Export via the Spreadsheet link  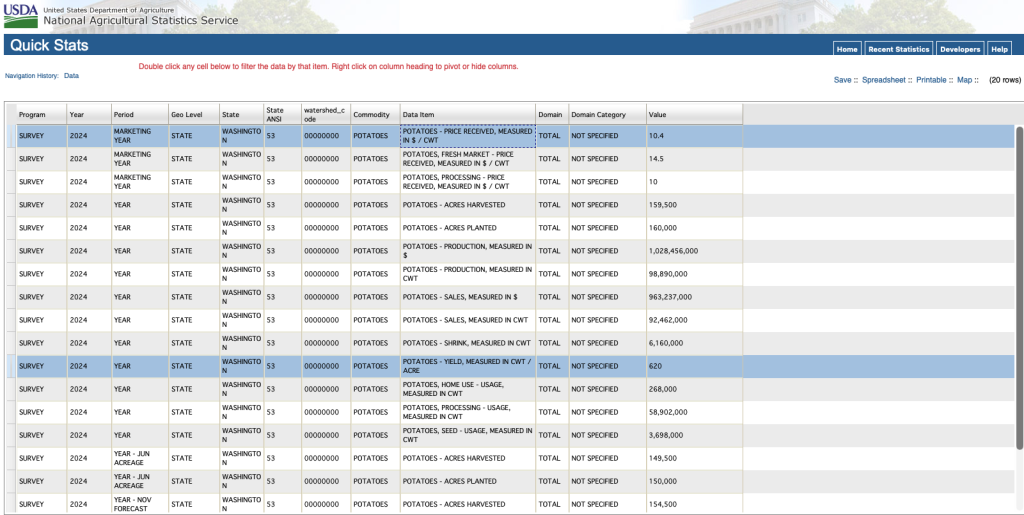[884, 80]
